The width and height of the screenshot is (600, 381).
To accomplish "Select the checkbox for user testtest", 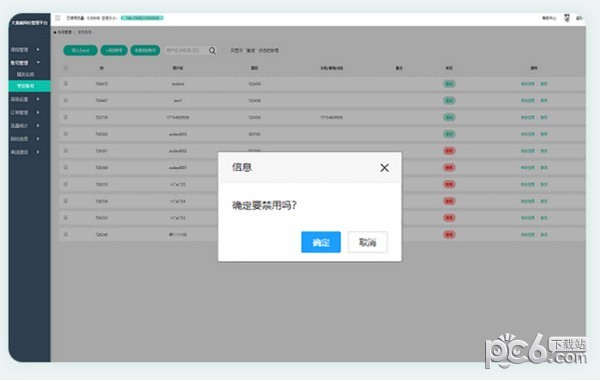I will click(x=65, y=84).
